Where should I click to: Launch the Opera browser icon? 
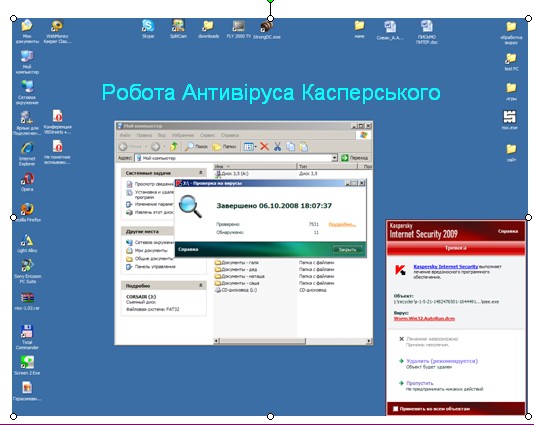[x=27, y=182]
